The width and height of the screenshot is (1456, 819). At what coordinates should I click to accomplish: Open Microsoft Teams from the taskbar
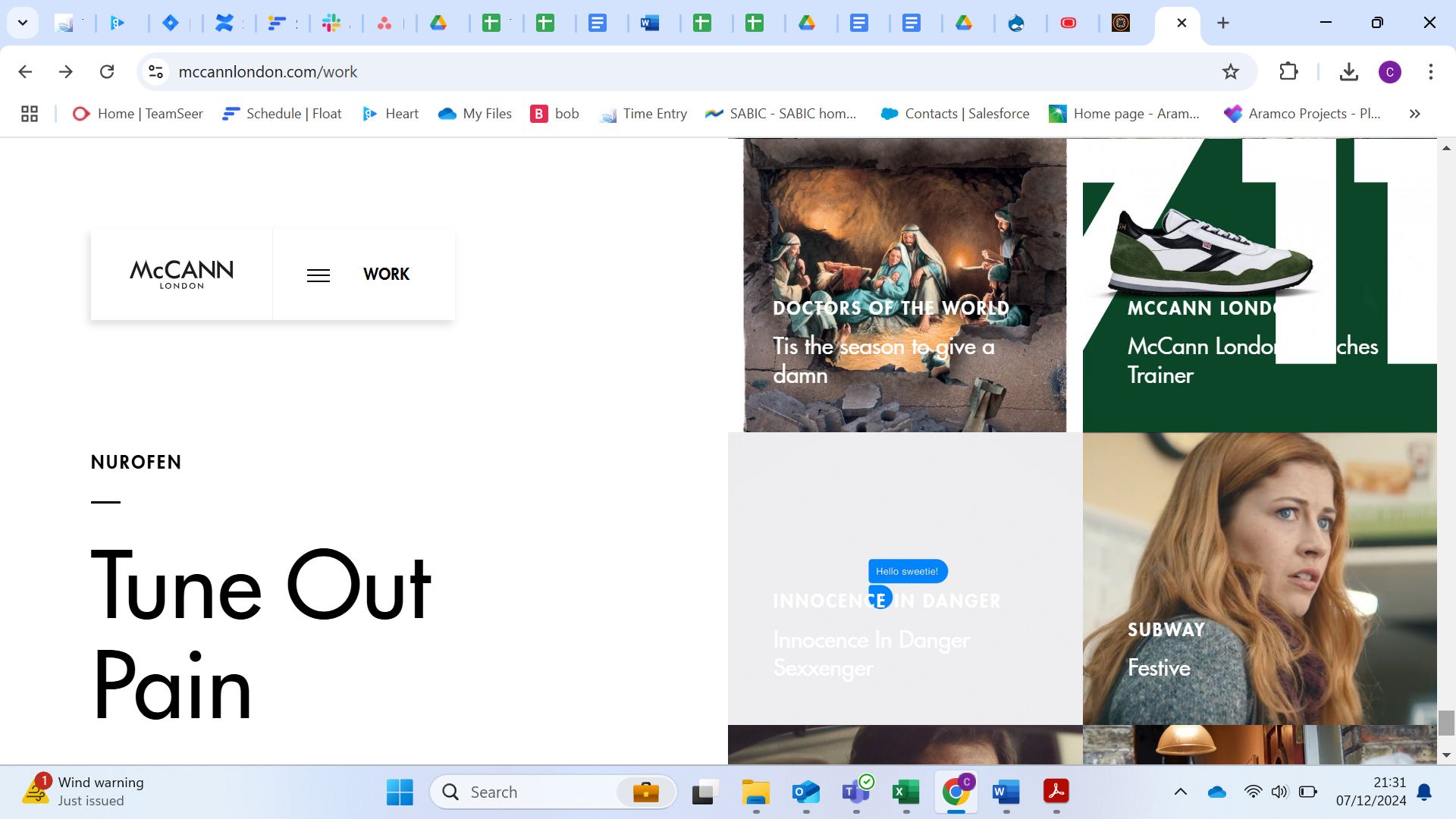point(856,792)
